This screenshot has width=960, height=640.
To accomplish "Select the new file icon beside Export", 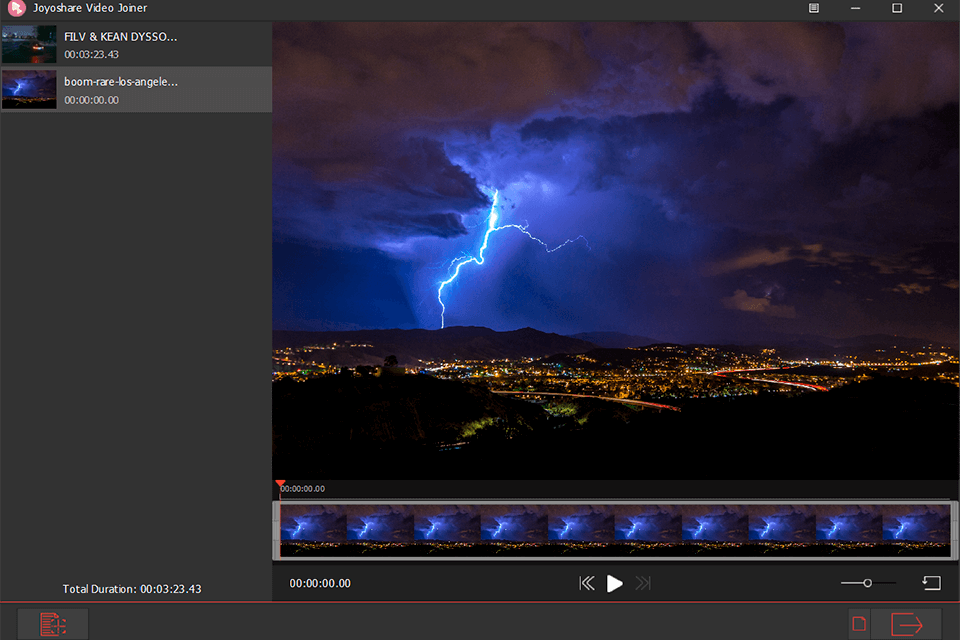I will coord(858,622).
